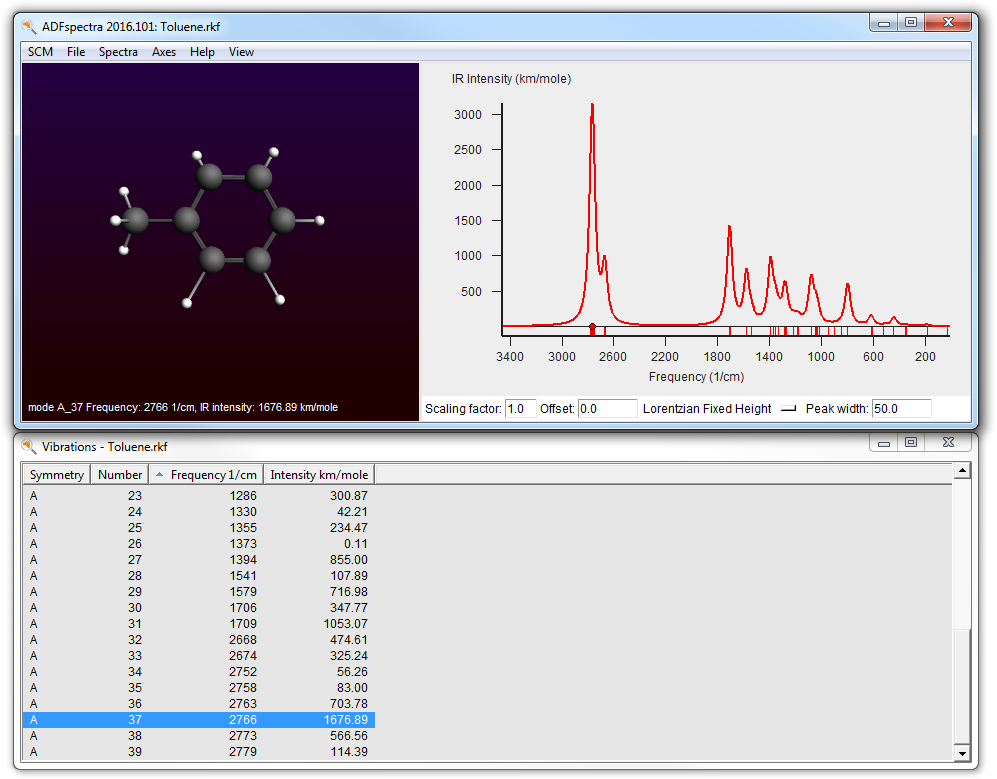Viewport: 997px width, 779px height.
Task: Maximize the ADFspectra window
Action: point(911,23)
